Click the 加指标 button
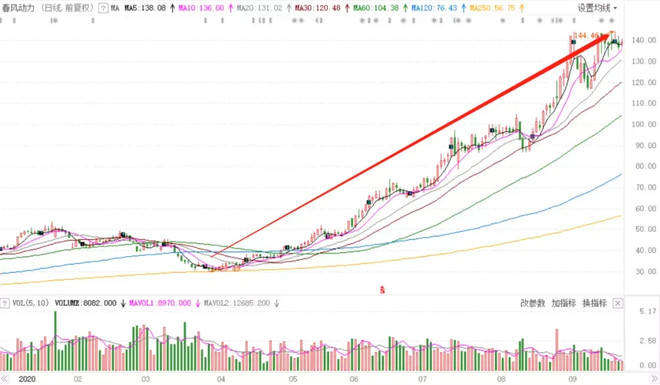This screenshot has height=385, width=660. (x=564, y=303)
